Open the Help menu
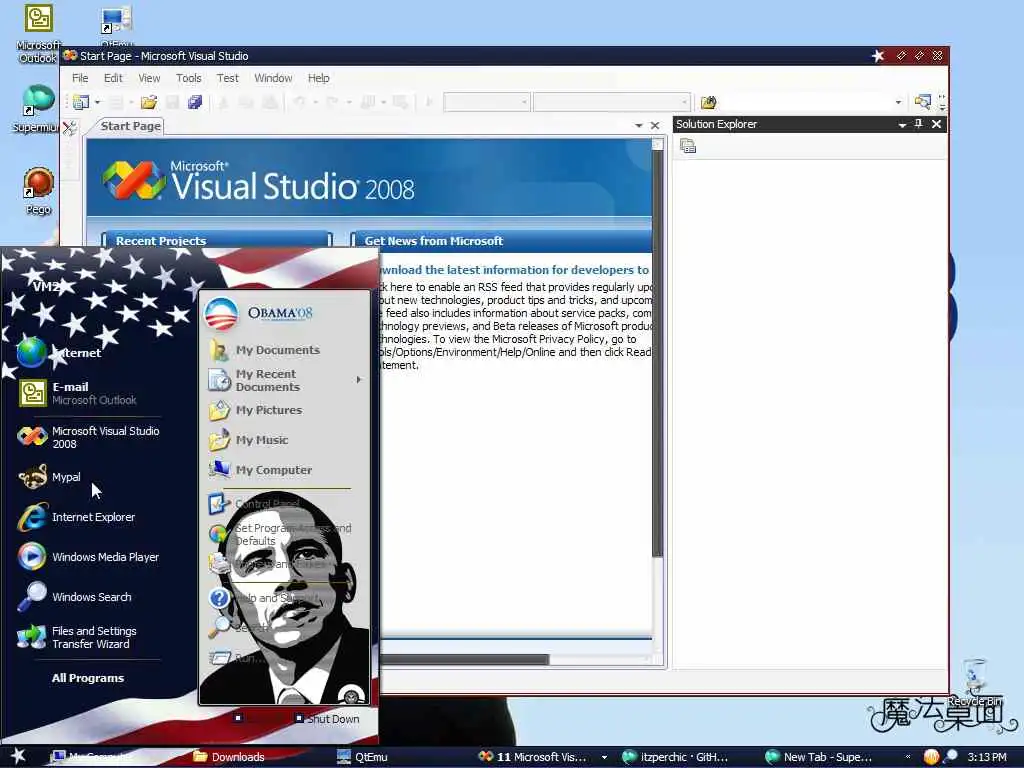The width and height of the screenshot is (1024, 768). click(x=318, y=78)
